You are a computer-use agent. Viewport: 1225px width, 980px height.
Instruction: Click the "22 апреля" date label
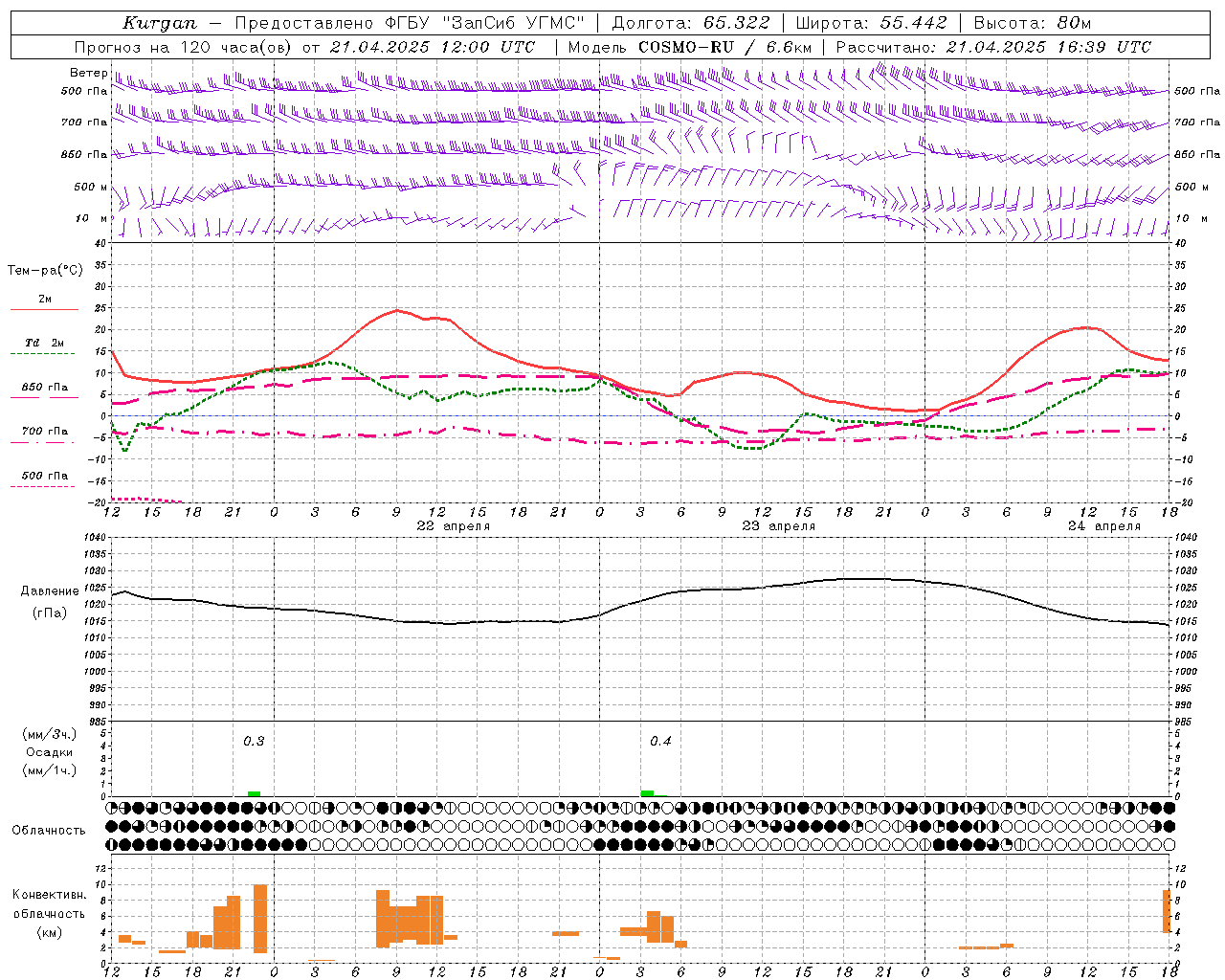point(453,526)
